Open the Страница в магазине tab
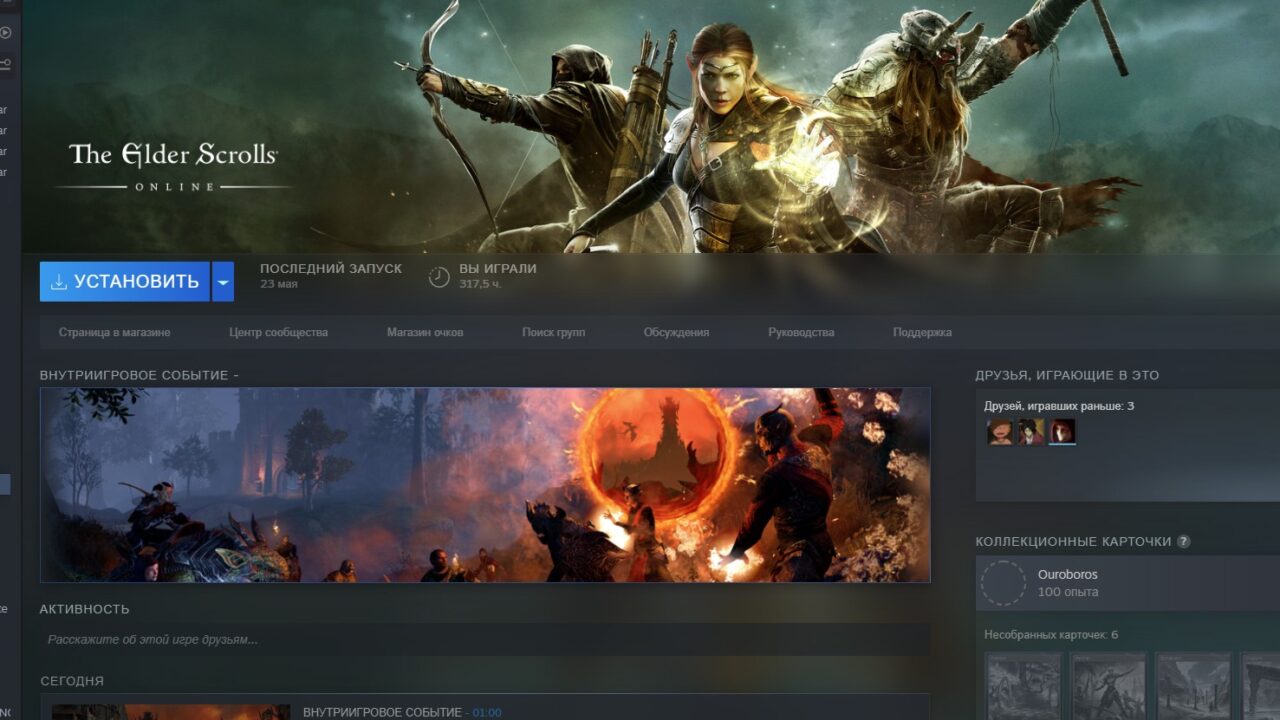The image size is (1280, 720). pyautogui.click(x=114, y=332)
